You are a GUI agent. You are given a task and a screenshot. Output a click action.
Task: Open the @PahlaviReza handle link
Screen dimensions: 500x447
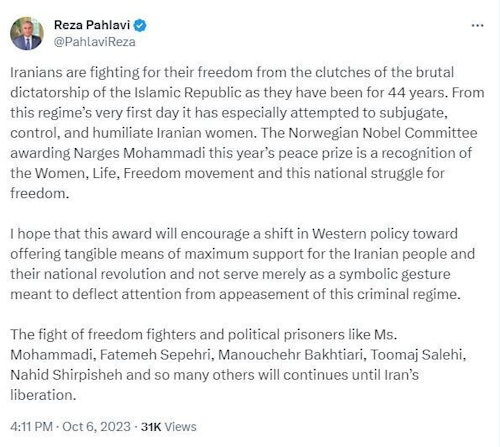pos(94,42)
